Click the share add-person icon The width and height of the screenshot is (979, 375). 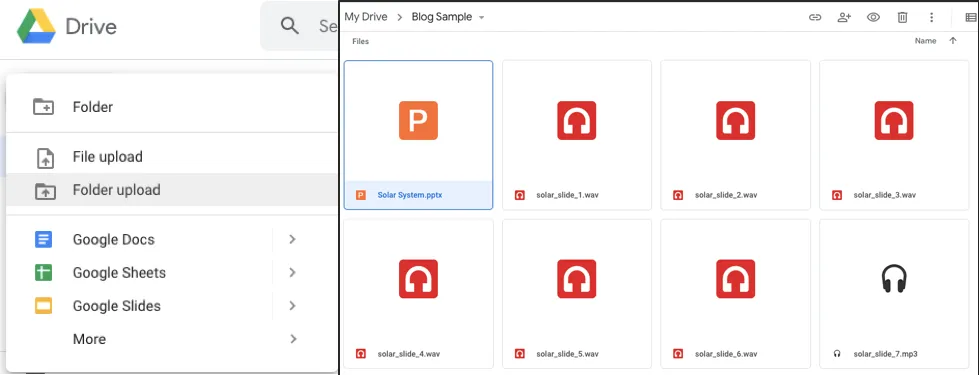point(844,17)
